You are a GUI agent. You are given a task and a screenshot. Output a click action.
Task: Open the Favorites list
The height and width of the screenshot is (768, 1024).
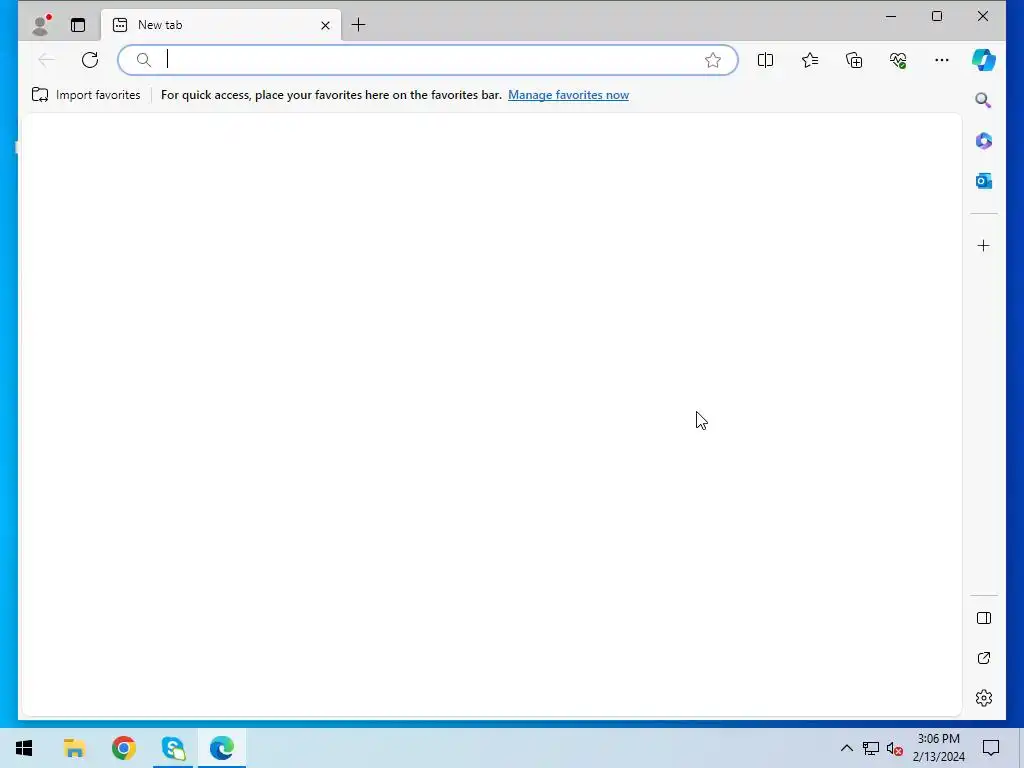point(810,60)
